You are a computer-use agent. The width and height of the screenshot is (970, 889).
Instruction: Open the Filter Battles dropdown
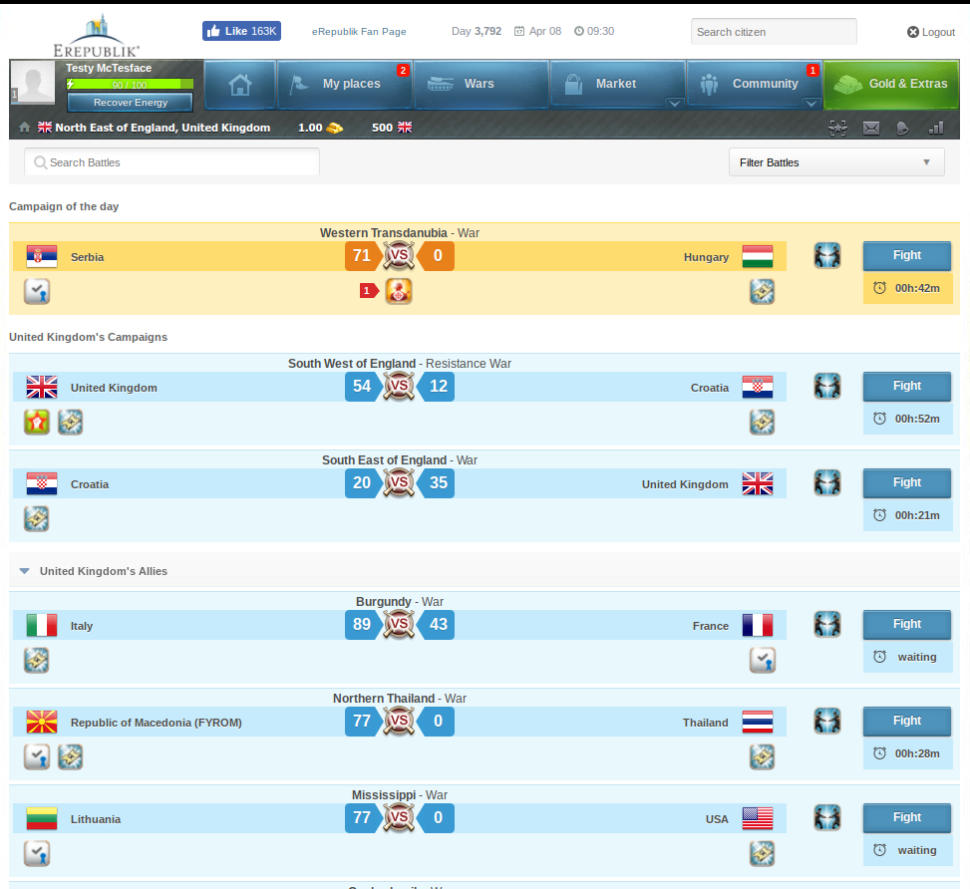click(836, 162)
